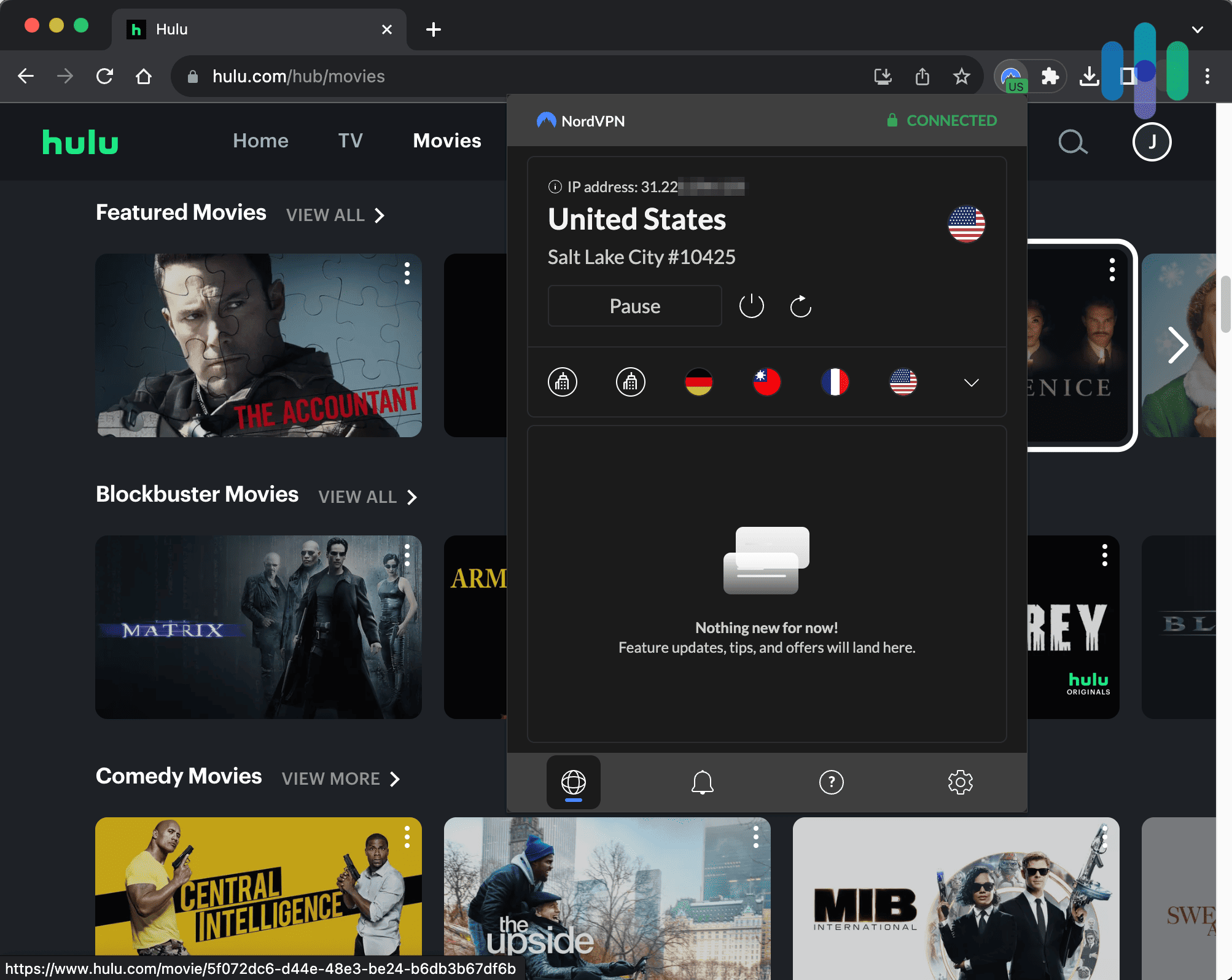
Task: Click the disconnect power button in NordVPN
Action: point(751,306)
